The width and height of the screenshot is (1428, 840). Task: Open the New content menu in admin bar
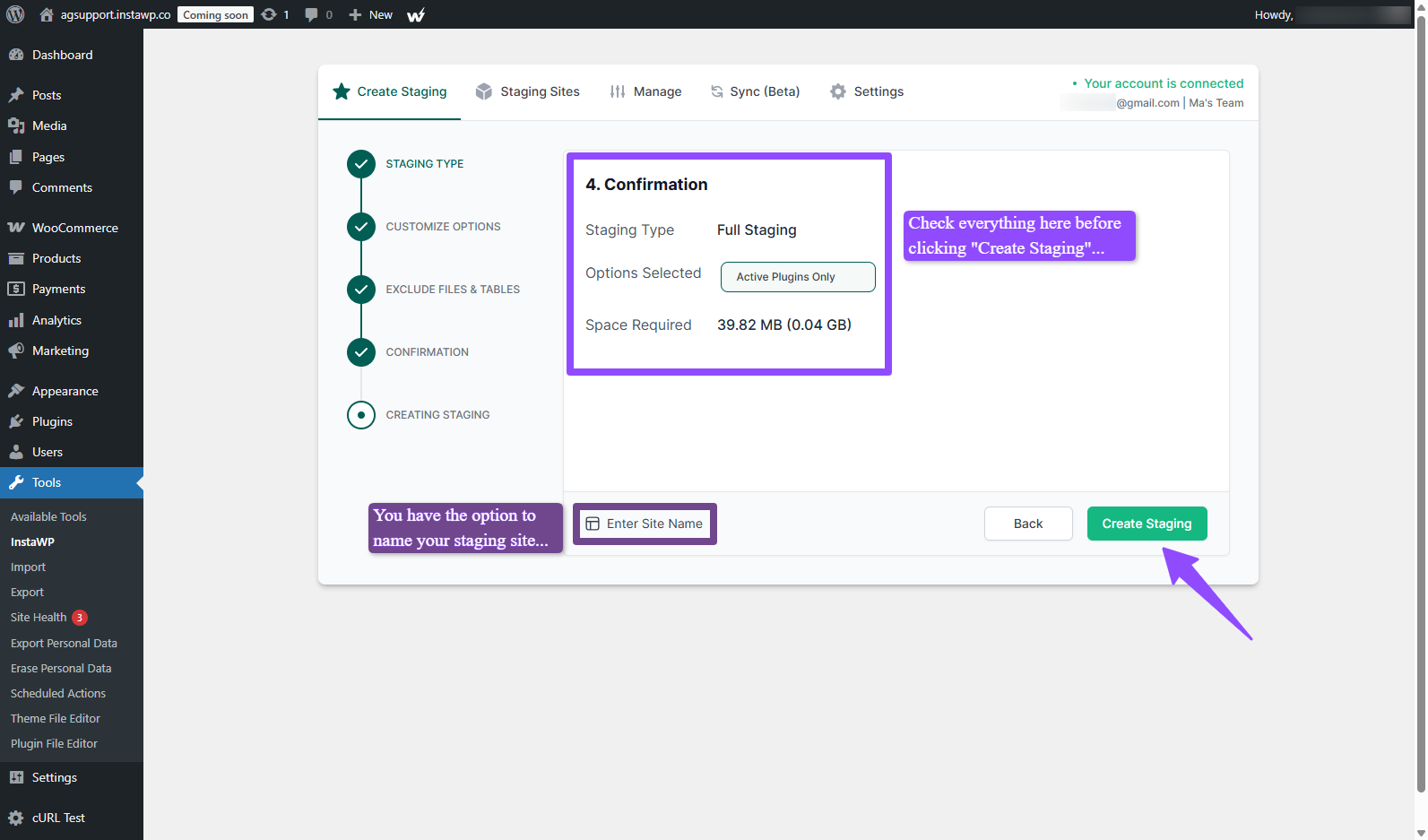coord(371,14)
